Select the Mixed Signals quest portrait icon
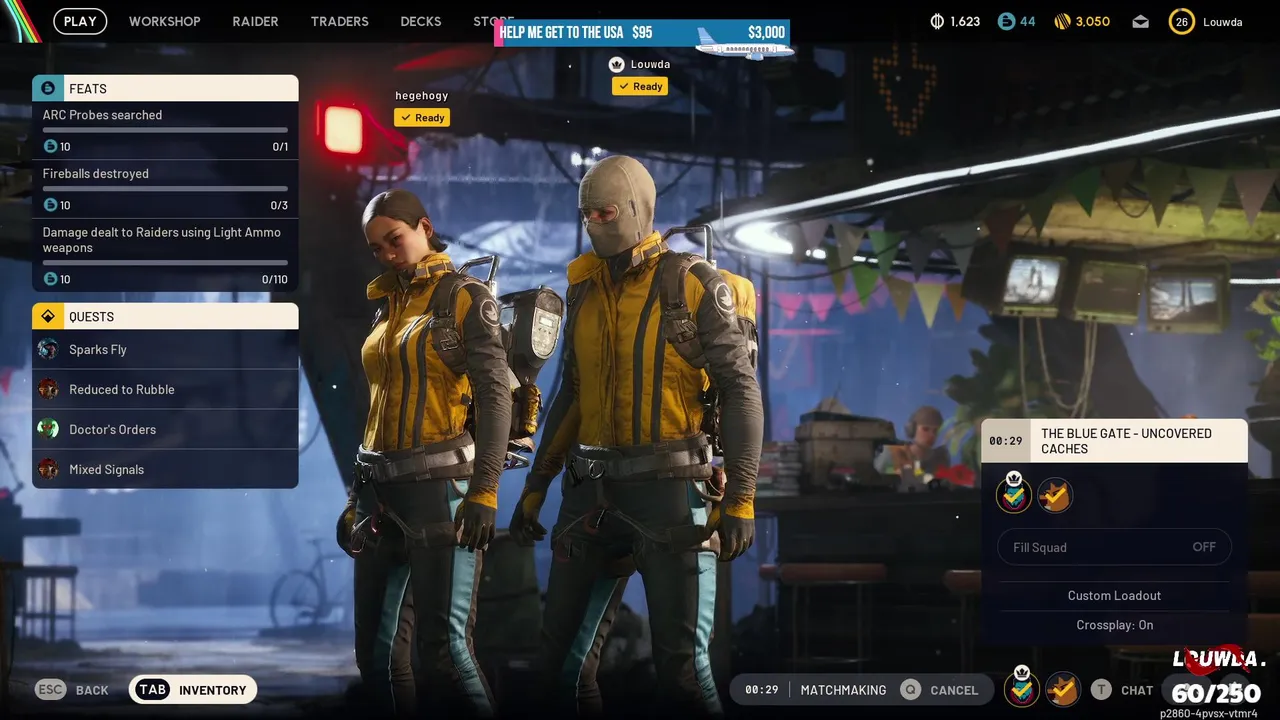 coord(48,469)
